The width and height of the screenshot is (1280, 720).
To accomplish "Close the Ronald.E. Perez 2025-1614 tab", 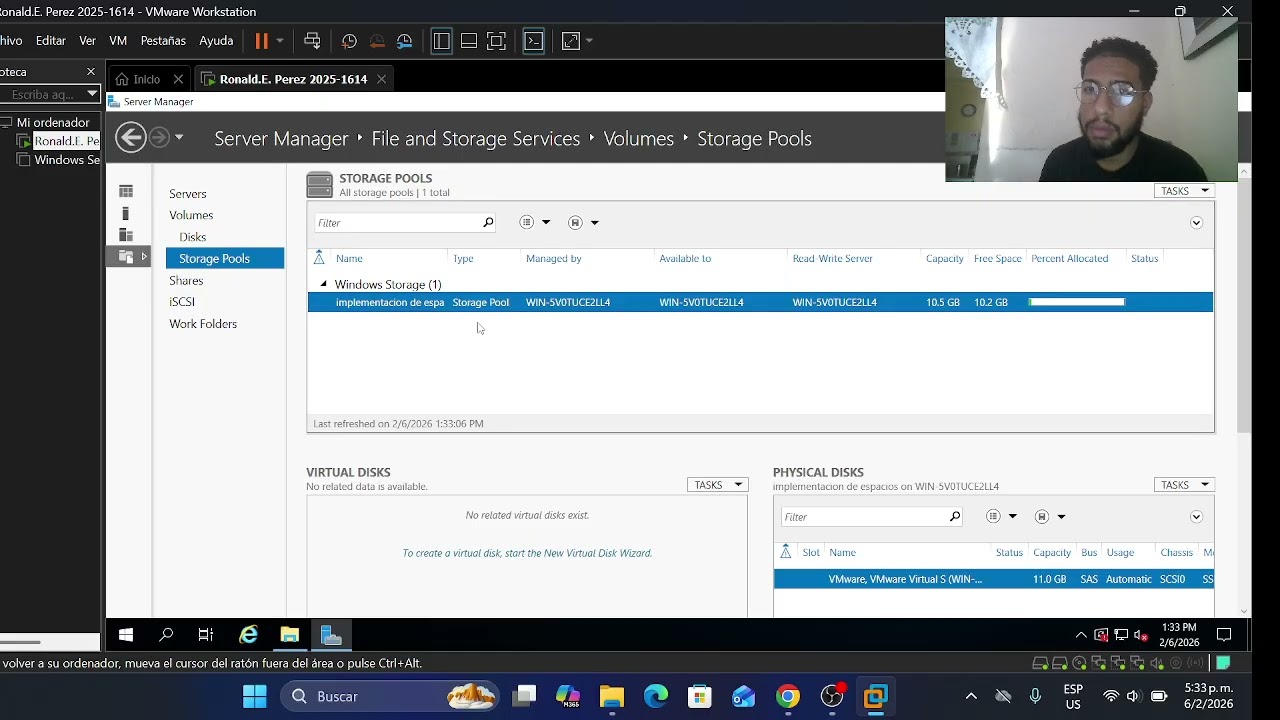I will tap(381, 79).
